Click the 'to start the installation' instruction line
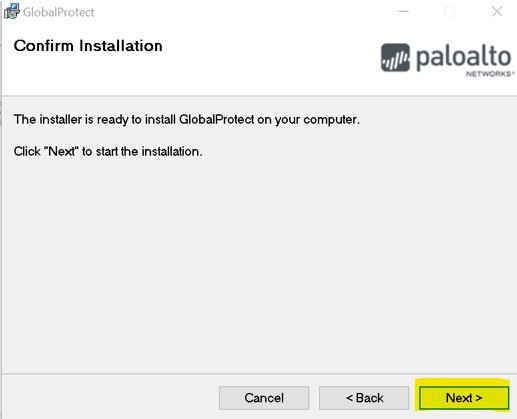Screen dimensions: 517x419 coord(108,151)
